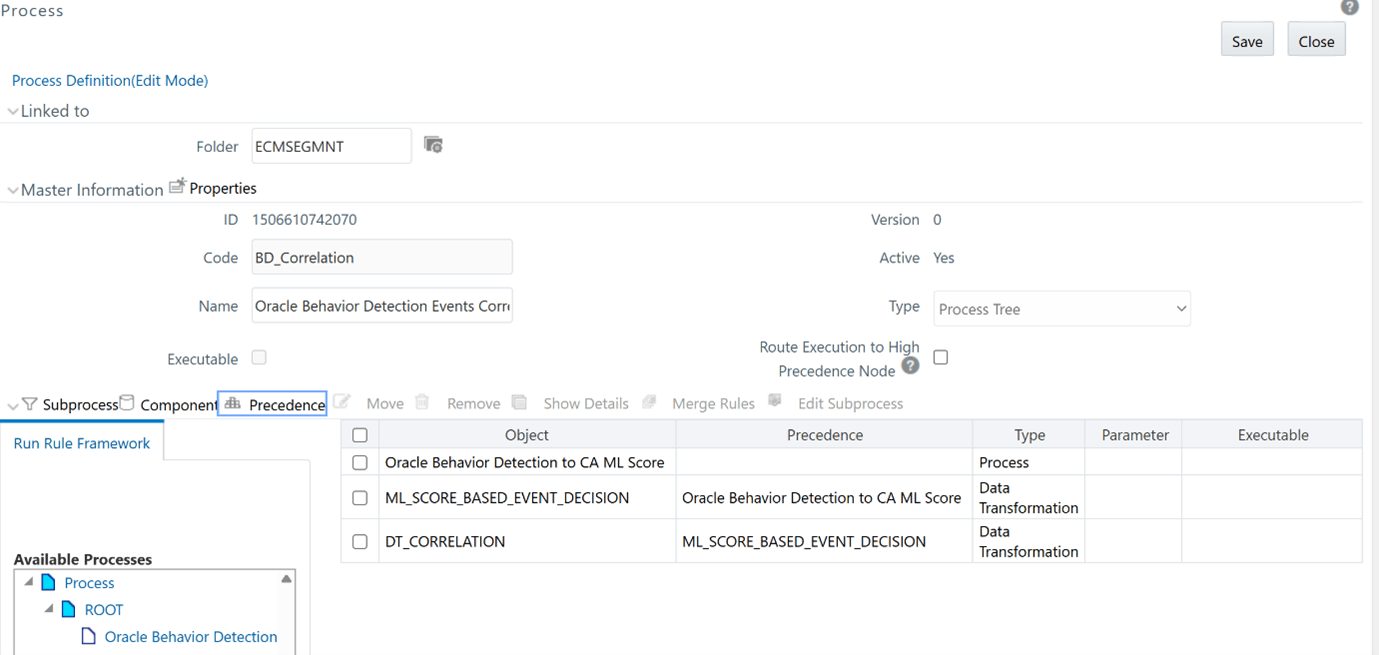Click the folder browse icon next to ECMSEGMNT
Viewport: 1379px width, 655px height.
(x=433, y=145)
